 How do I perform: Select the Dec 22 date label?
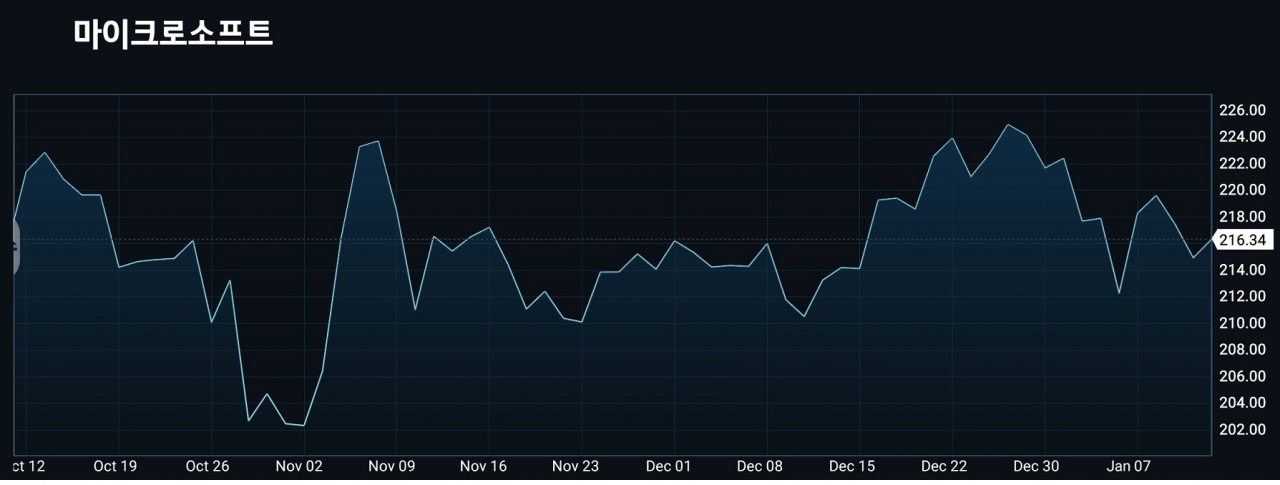pos(945,466)
